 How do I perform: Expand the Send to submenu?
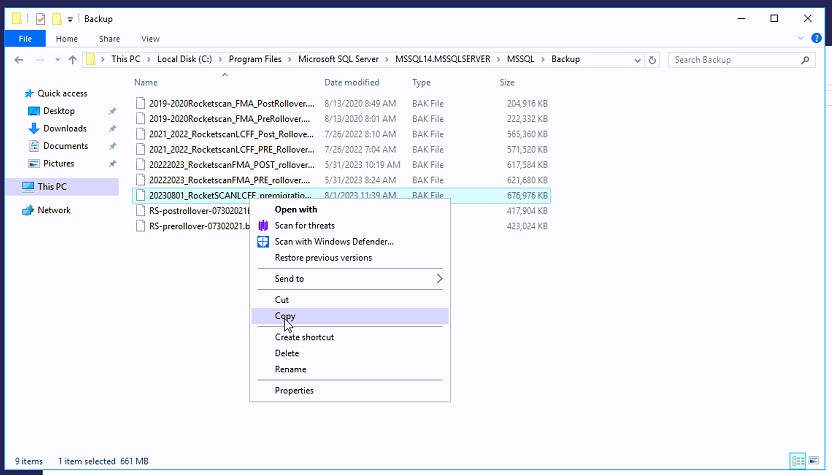pyautogui.click(x=350, y=279)
